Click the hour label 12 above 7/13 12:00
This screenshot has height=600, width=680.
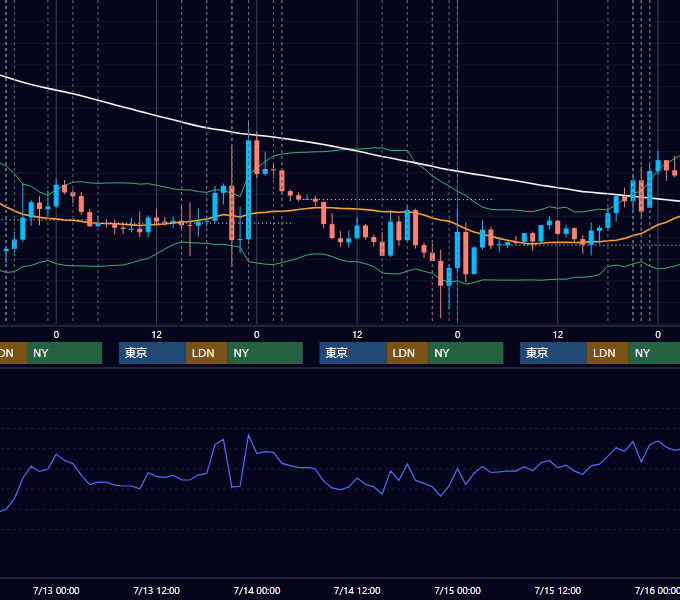tap(157, 335)
